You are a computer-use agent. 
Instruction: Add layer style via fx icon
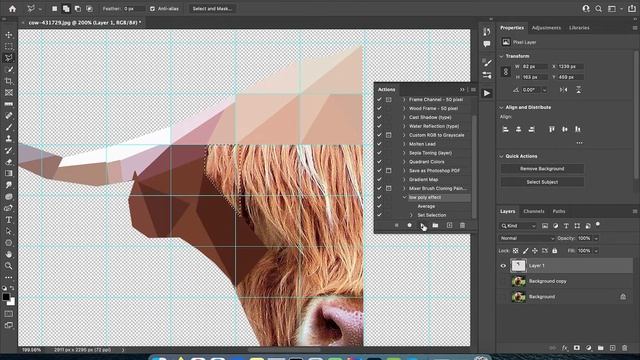[564, 348]
